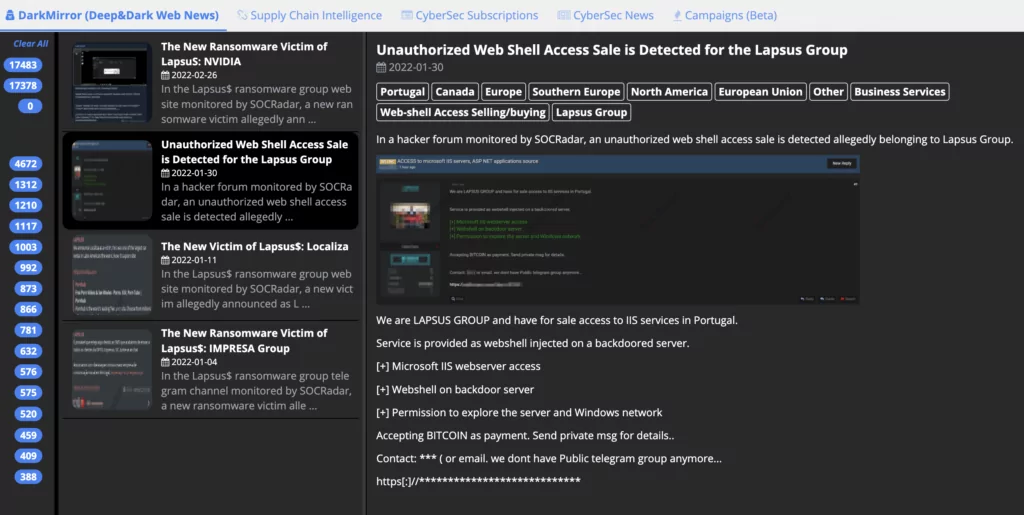Select the European Union tag
This screenshot has height=515, width=1024.
[x=761, y=92]
